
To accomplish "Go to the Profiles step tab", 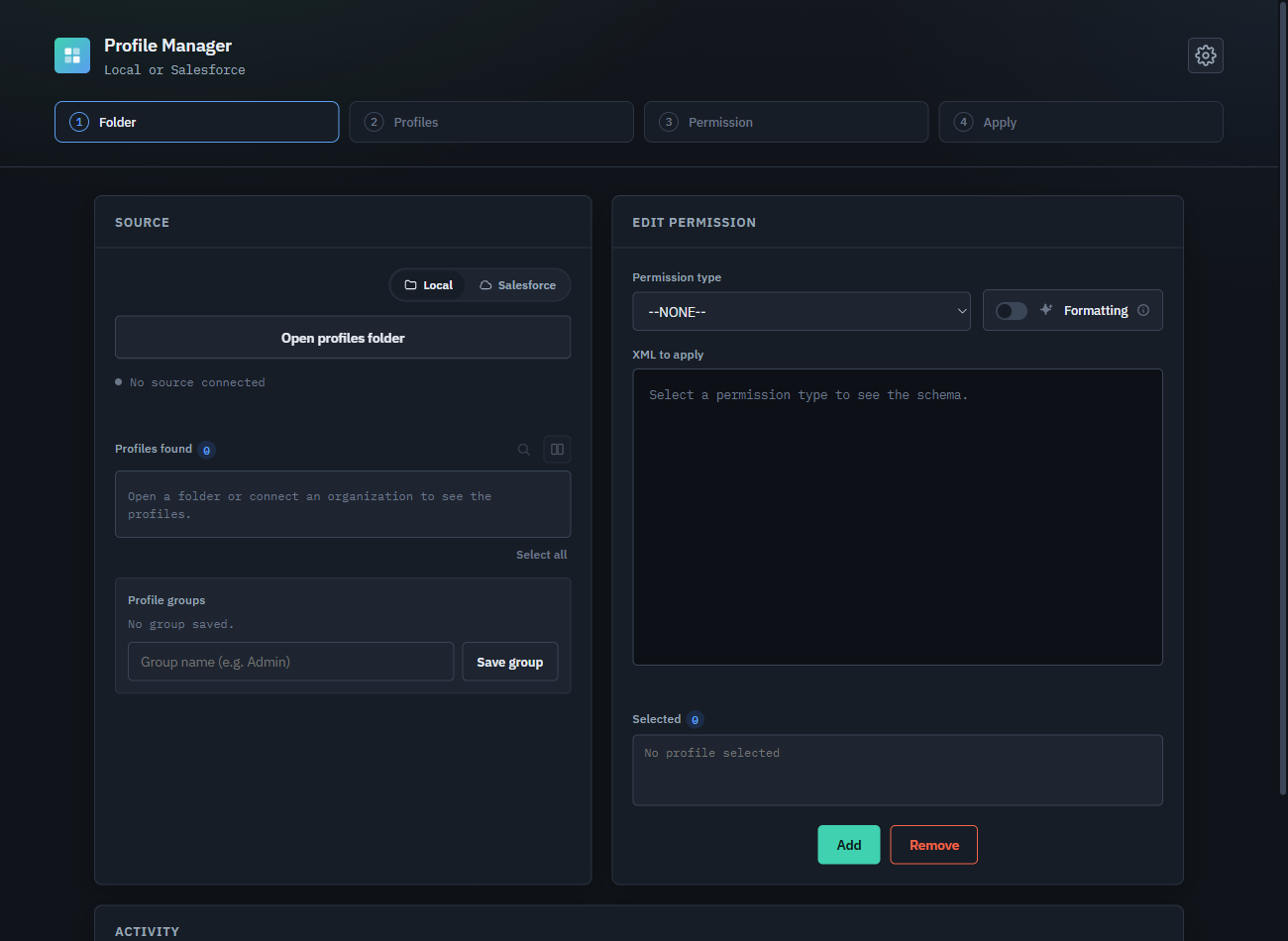I will point(491,122).
